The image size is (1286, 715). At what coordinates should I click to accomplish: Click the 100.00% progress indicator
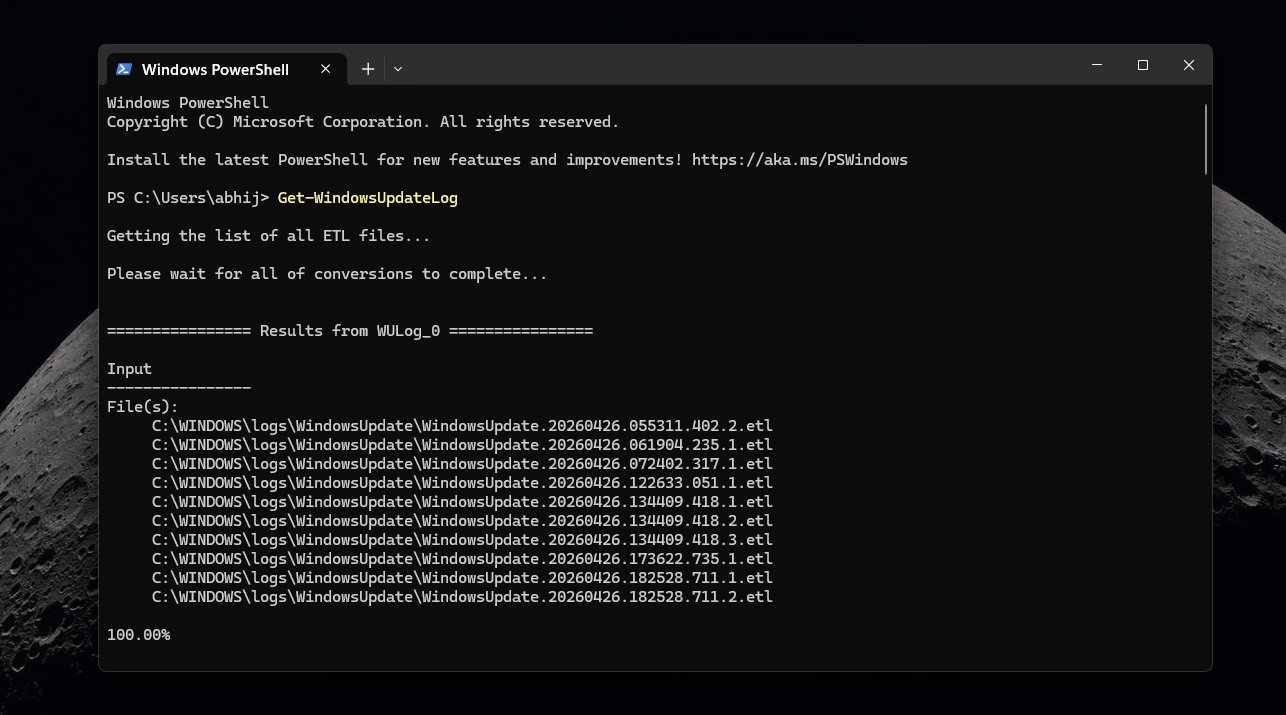pyautogui.click(x=138, y=634)
